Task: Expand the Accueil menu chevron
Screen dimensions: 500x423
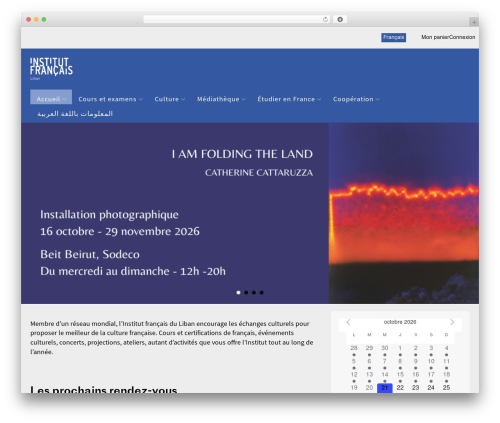Action: coord(64,99)
